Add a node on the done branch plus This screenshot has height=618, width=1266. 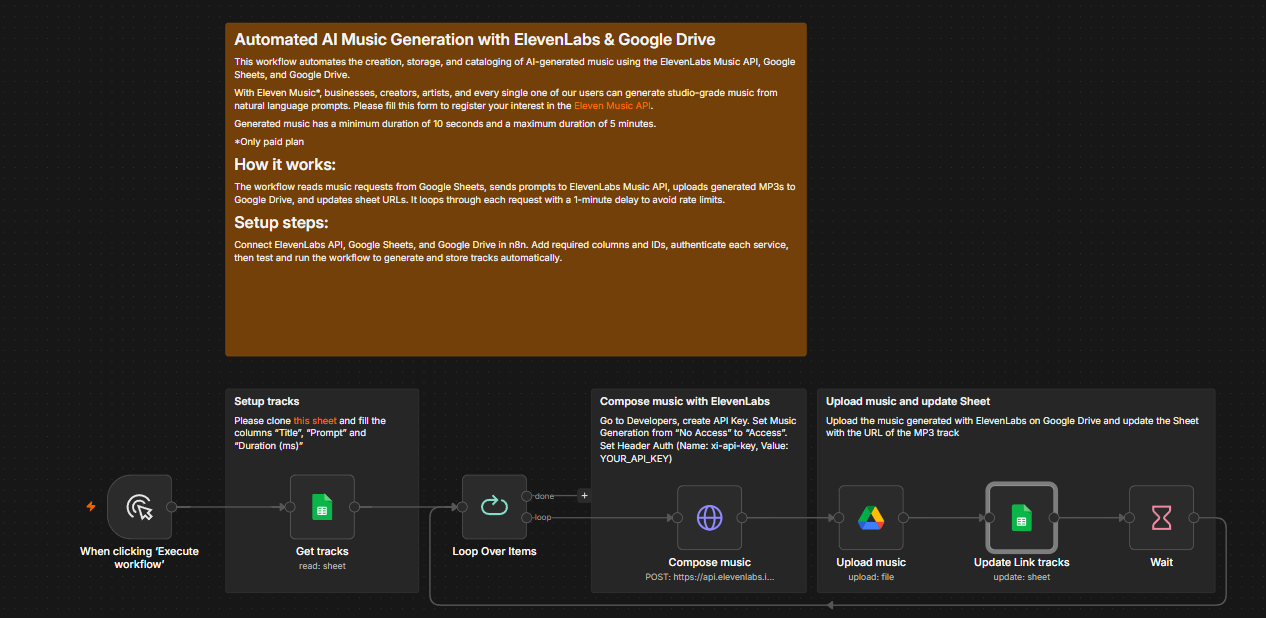[585, 495]
